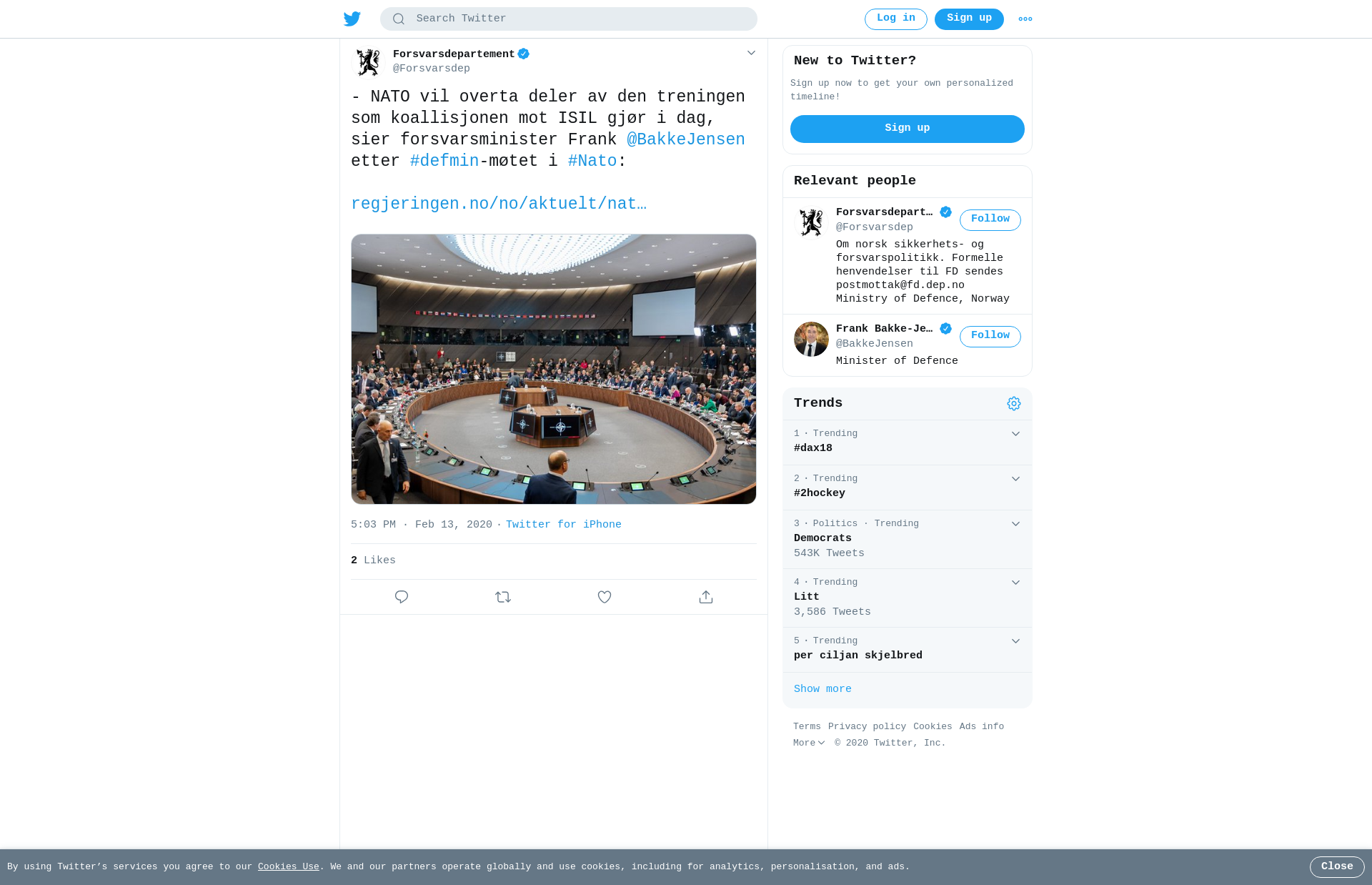1372x885 pixels.
Task: Open the three-dot more menu in header
Action: click(x=1025, y=19)
